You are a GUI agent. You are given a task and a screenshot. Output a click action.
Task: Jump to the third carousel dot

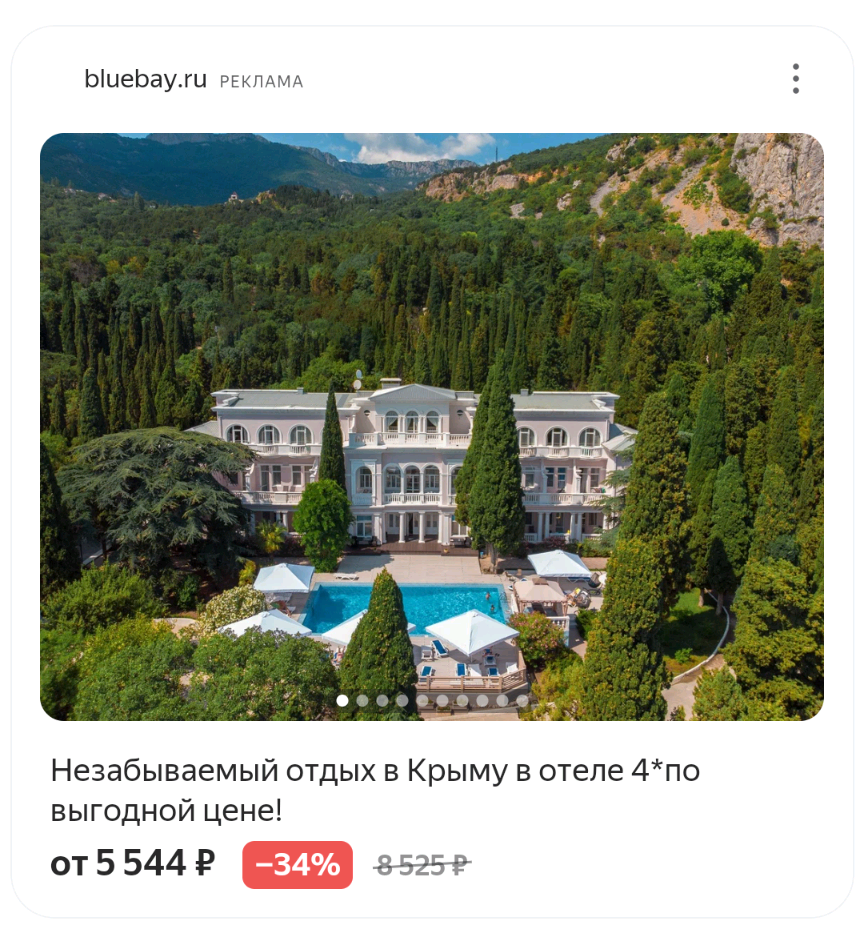(382, 700)
